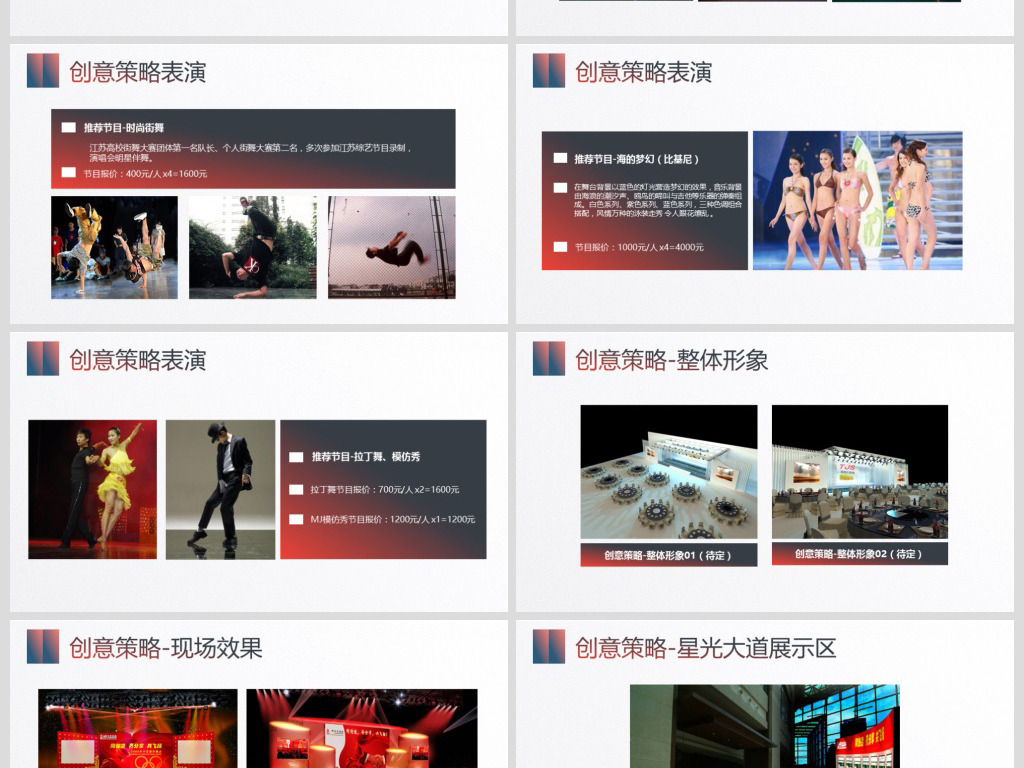This screenshot has width=1024, height=768.
Task: Click the red stage 3D render in 现场效果 slide
Action: tap(362, 728)
